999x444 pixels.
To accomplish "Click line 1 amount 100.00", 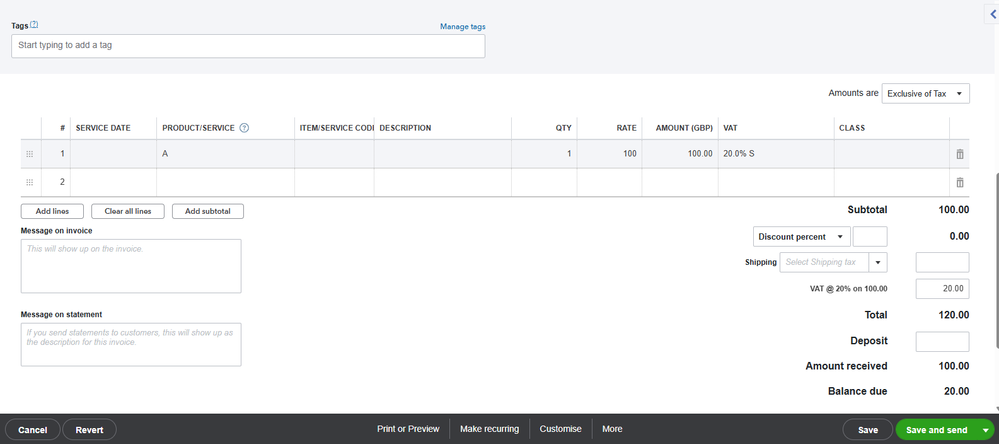I will point(680,154).
